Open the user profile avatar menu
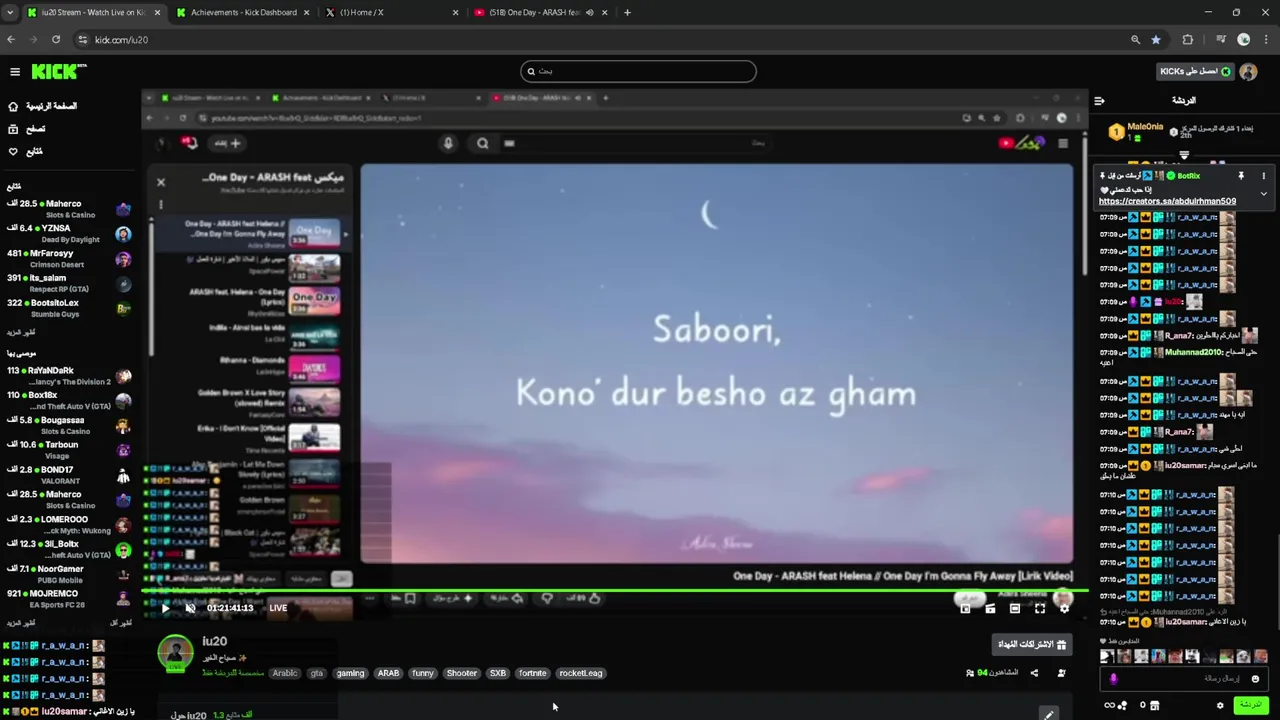This screenshot has width=1280, height=720. tap(1248, 71)
